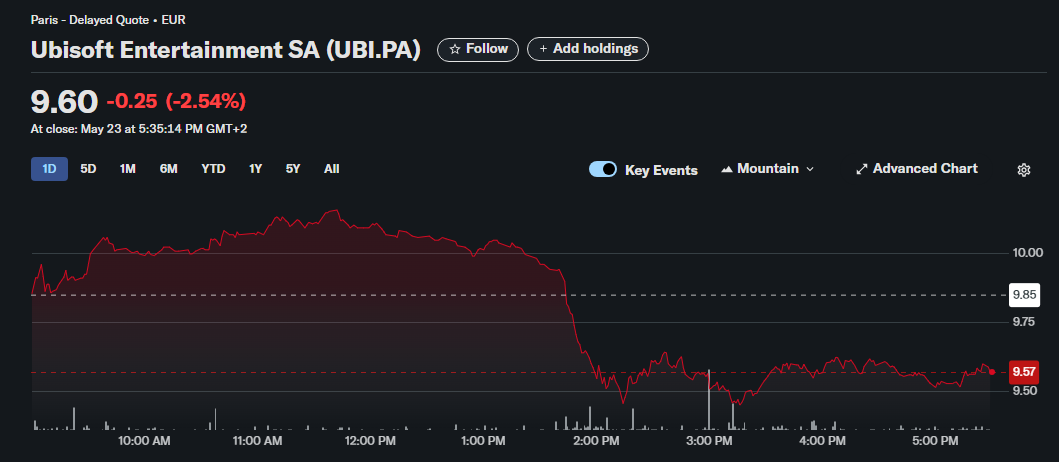Click the 4:00 PM axis label
Screen dimensions: 1059x462
coord(822,441)
